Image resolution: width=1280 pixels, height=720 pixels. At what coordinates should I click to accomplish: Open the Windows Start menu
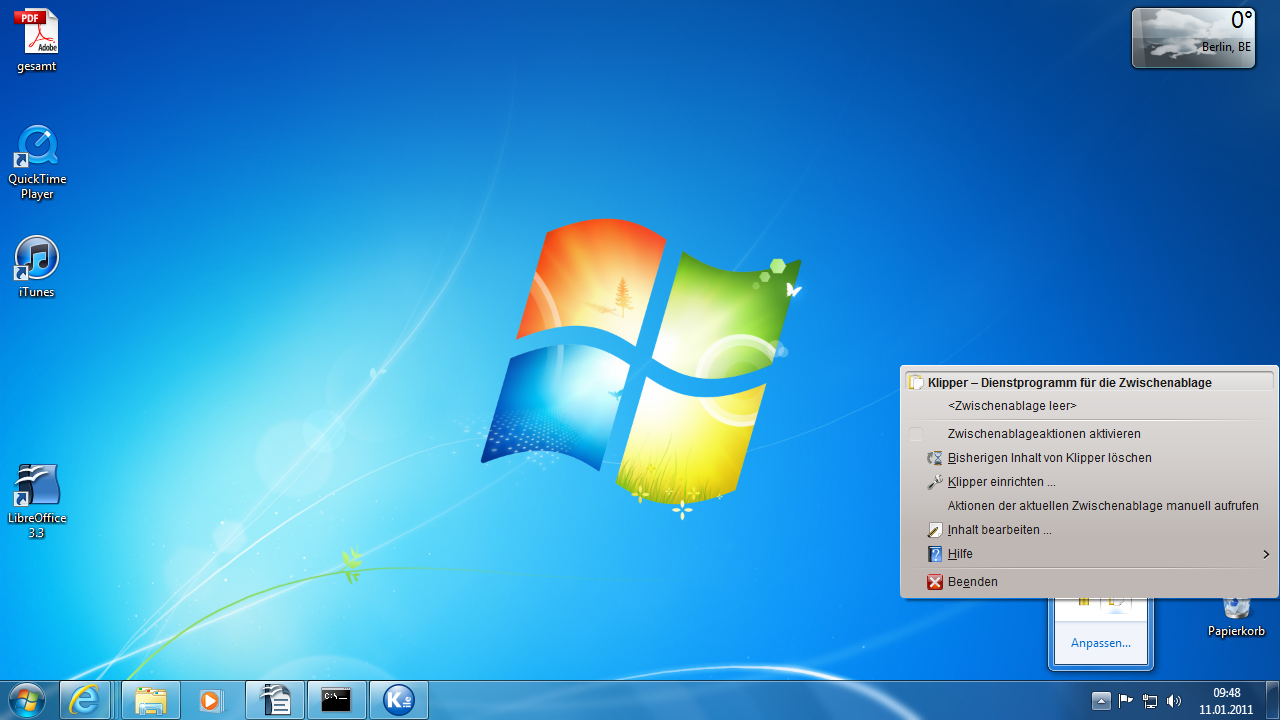(27, 700)
